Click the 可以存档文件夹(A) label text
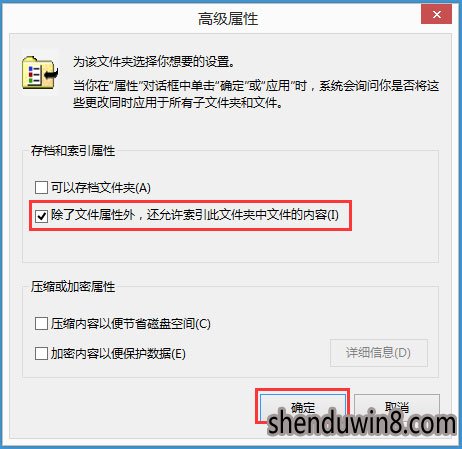462x449 pixels. (101, 188)
